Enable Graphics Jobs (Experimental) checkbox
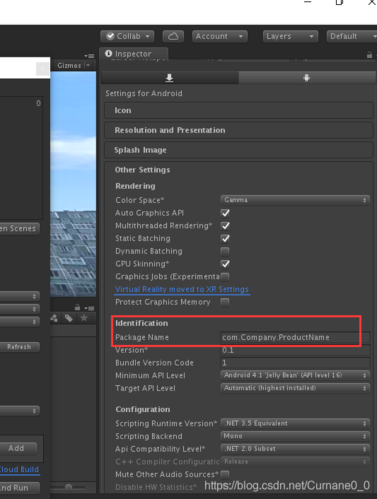This screenshot has height=499, width=377. pos(225,276)
